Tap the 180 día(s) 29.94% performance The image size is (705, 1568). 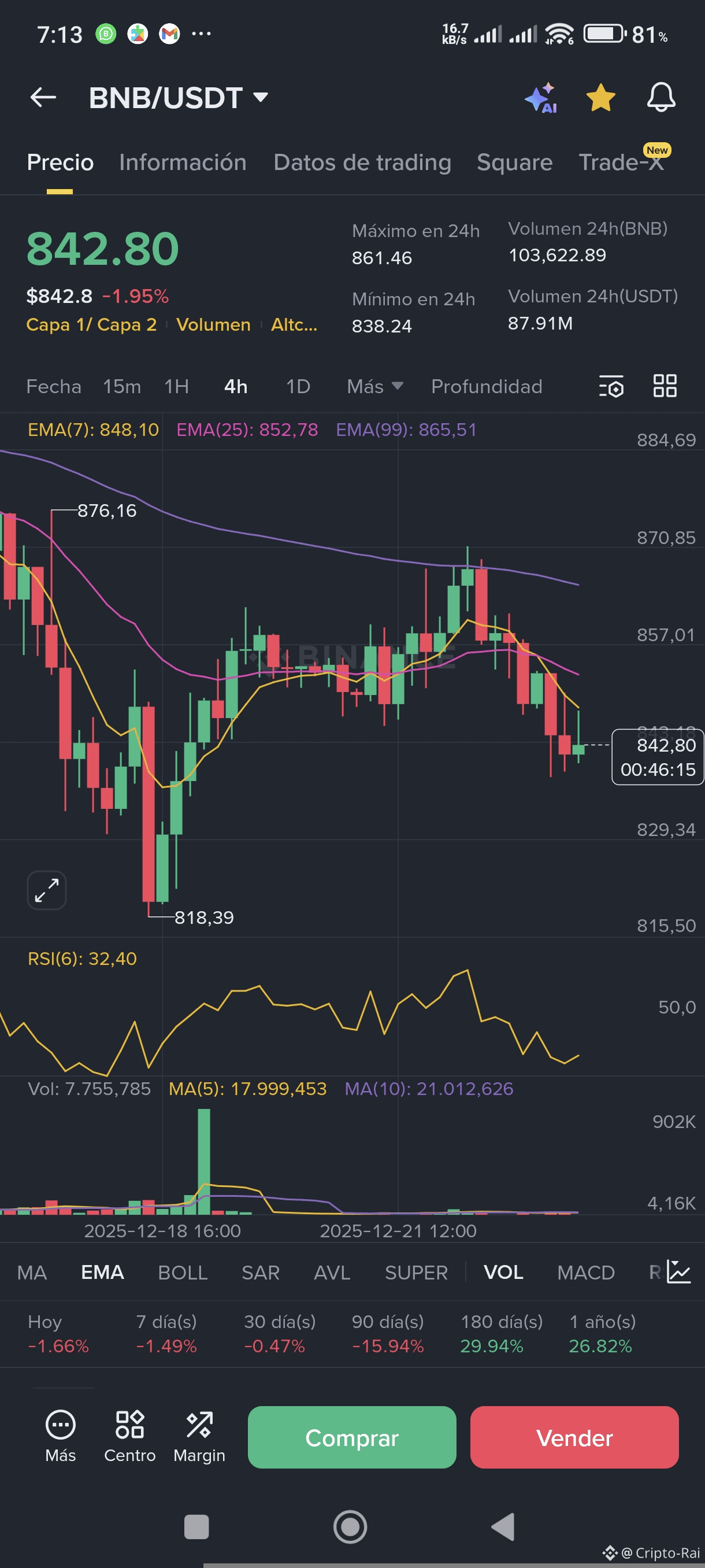[501, 1334]
